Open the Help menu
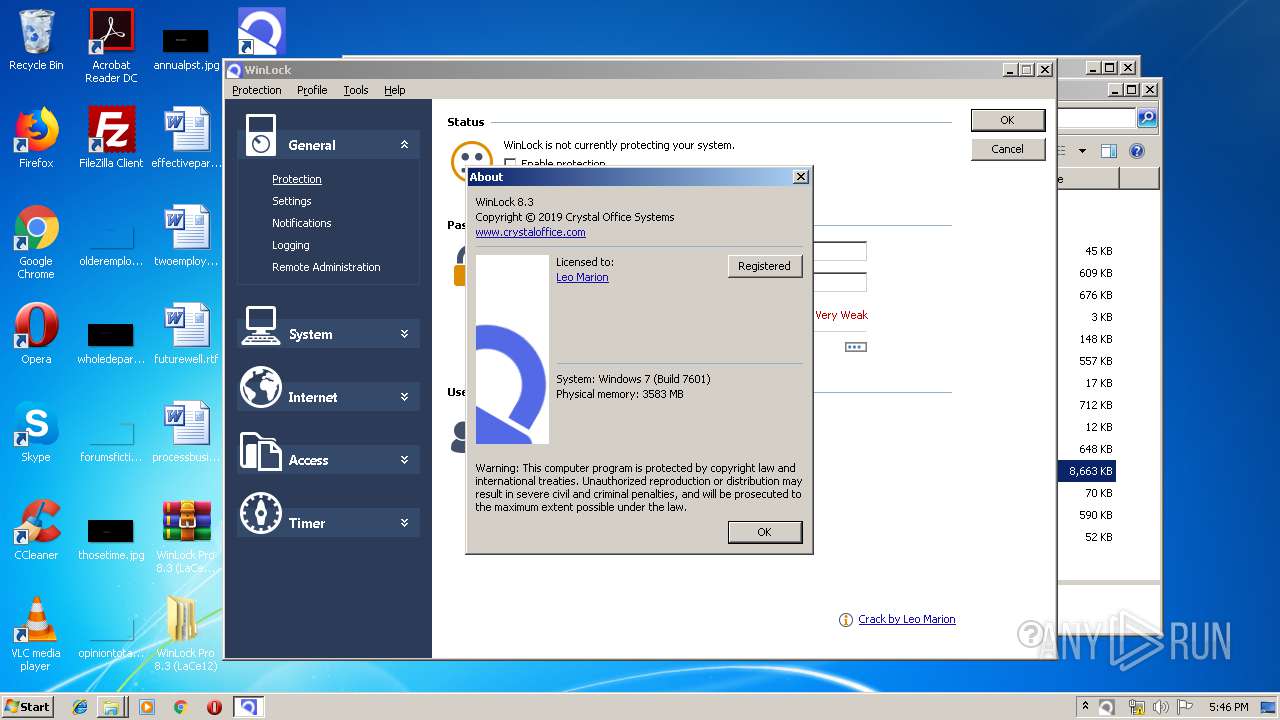This screenshot has width=1280, height=720. tap(395, 90)
